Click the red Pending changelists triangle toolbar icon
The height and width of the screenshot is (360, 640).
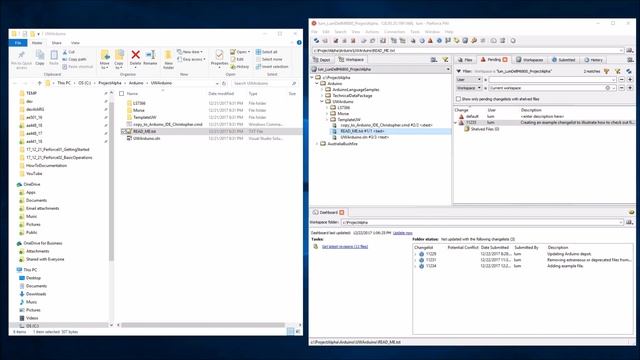pyautogui.click(x=430, y=40)
